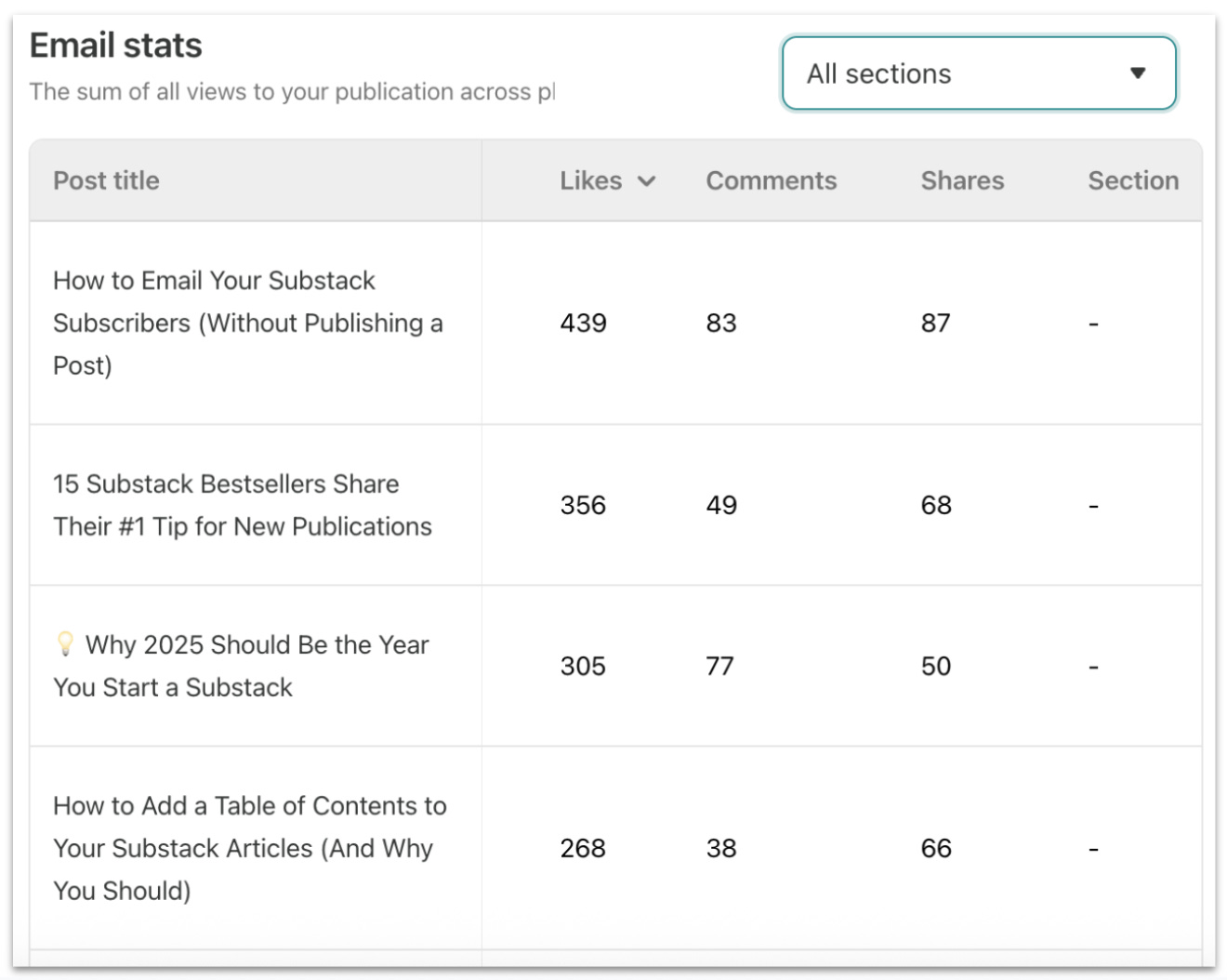Click the 66 shares cell
The image size is (1227, 980).
[x=936, y=848]
